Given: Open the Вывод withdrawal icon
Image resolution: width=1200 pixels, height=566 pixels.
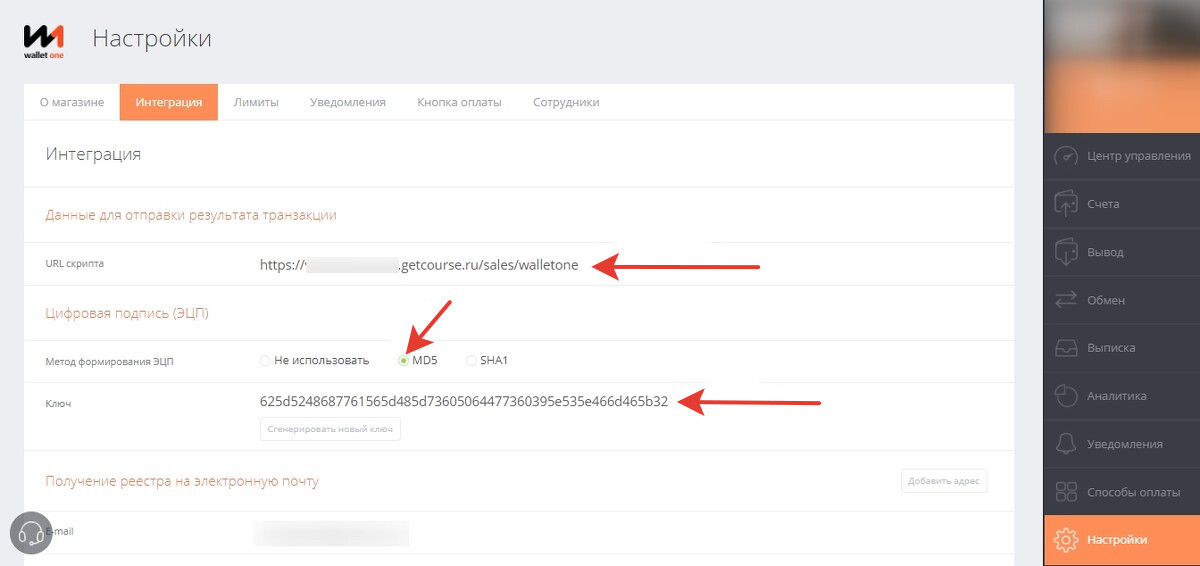Looking at the screenshot, I should 1066,252.
